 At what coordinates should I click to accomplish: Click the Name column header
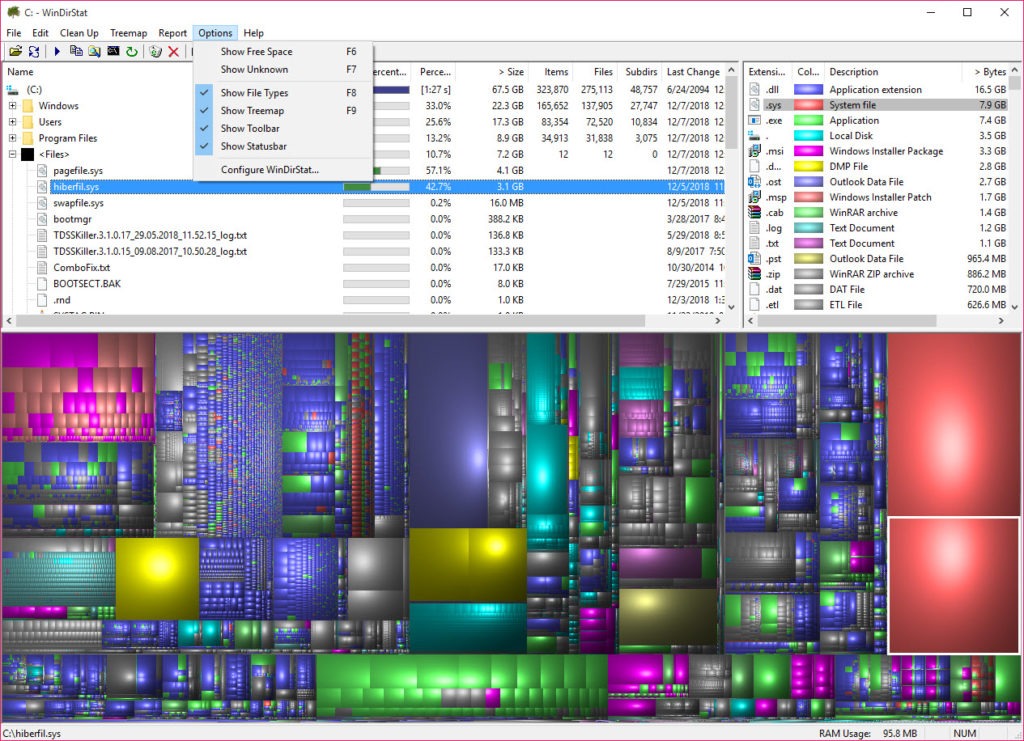click(98, 72)
